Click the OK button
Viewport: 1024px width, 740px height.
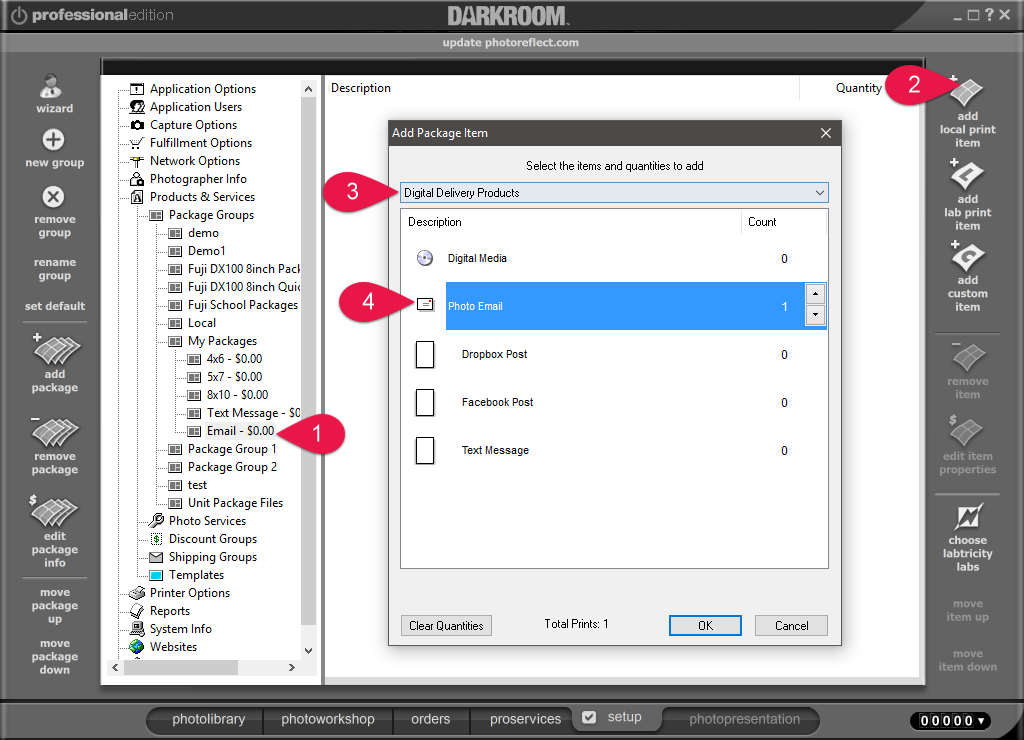705,626
